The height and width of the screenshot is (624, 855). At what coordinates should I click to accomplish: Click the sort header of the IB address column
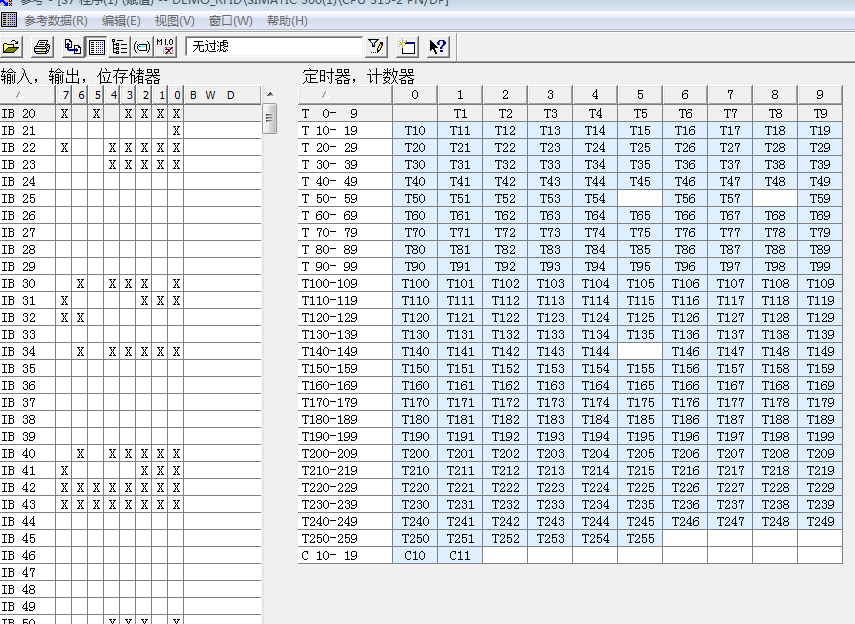pyautogui.click(x=27, y=95)
